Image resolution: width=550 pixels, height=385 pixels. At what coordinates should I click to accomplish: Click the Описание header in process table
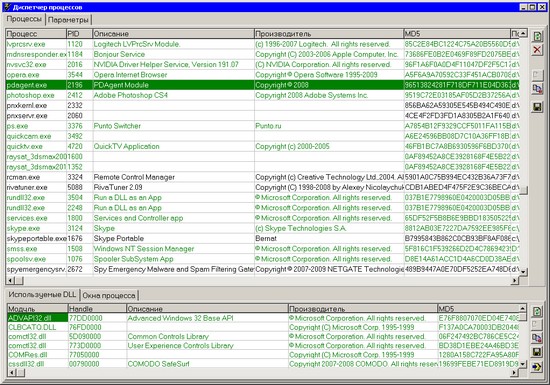173,34
